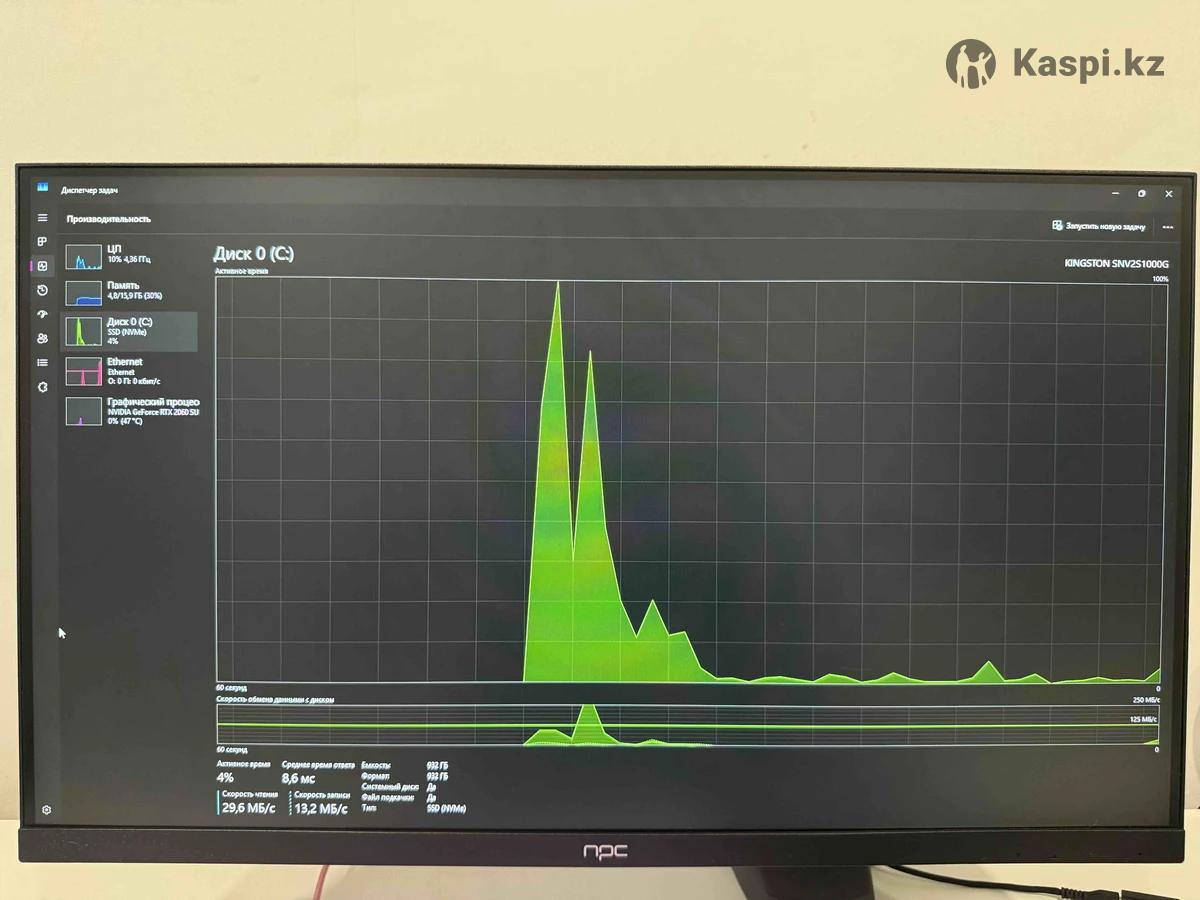The height and width of the screenshot is (900, 1200).
Task: Click the disk transfer rate graph
Action: 689,726
